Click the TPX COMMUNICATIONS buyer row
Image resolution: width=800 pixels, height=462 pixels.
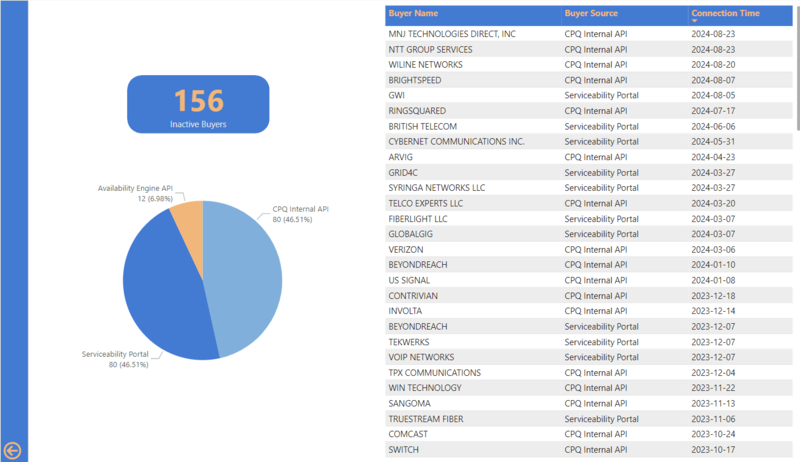pyautogui.click(x=434, y=373)
